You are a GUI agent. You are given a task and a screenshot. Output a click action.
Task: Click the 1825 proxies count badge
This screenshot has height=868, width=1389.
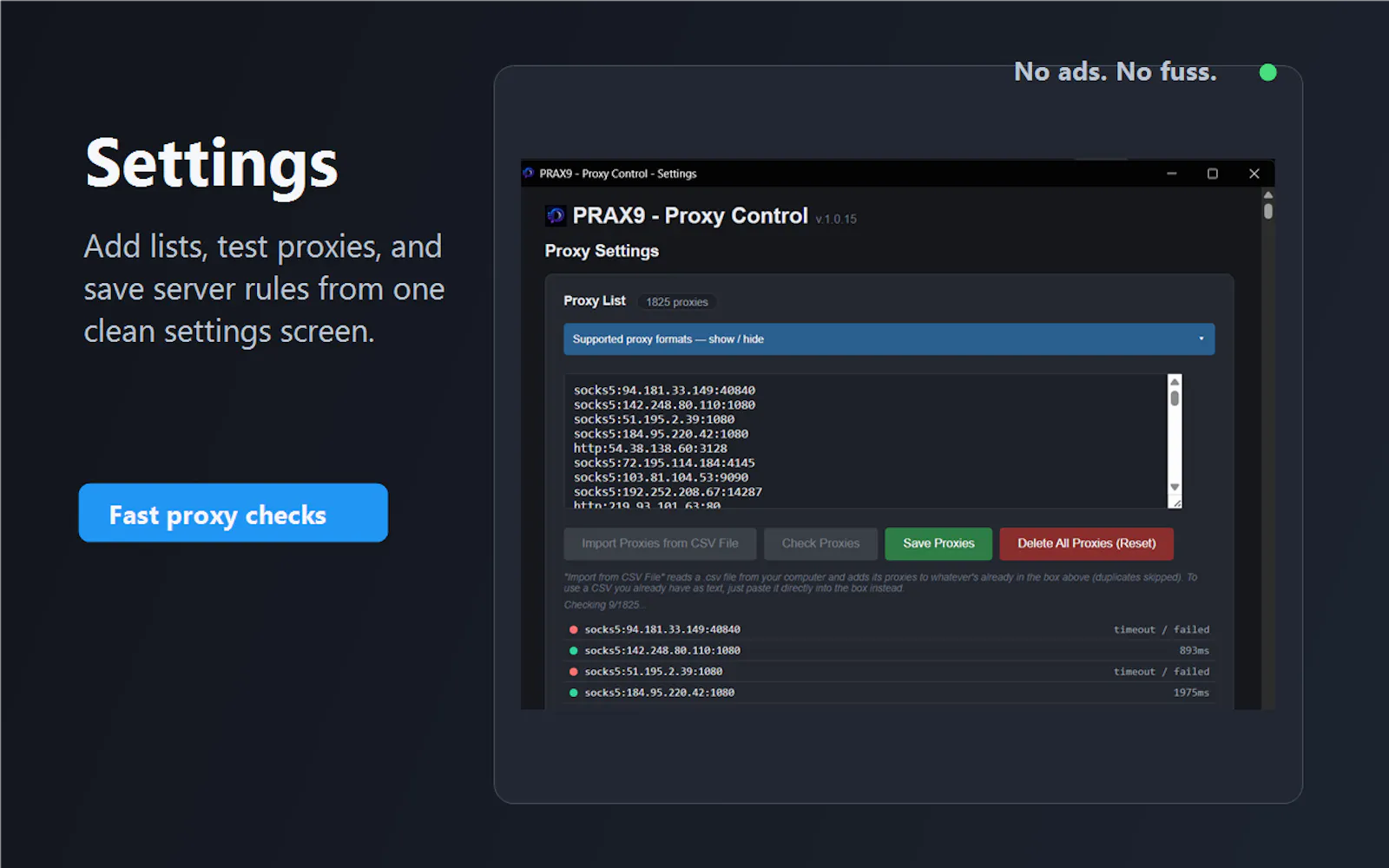tap(676, 302)
